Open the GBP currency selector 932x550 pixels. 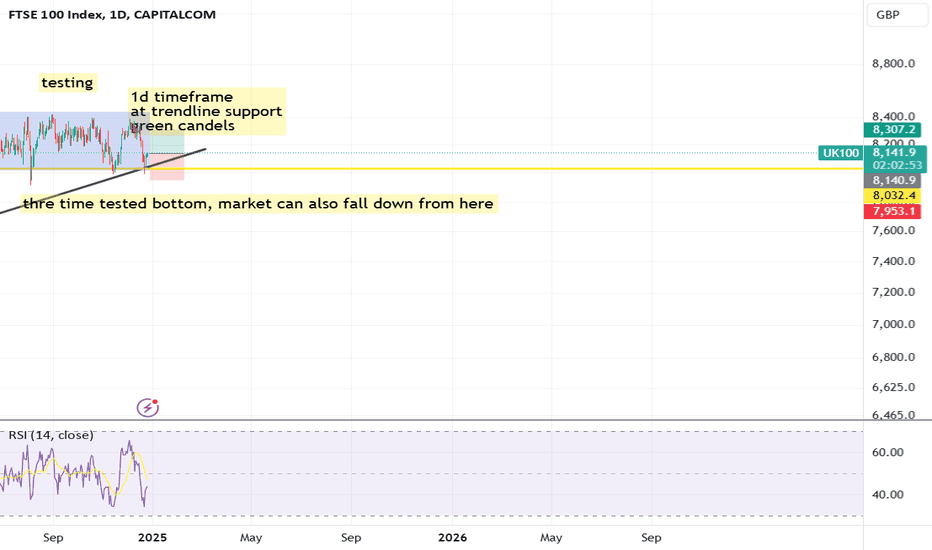(896, 15)
